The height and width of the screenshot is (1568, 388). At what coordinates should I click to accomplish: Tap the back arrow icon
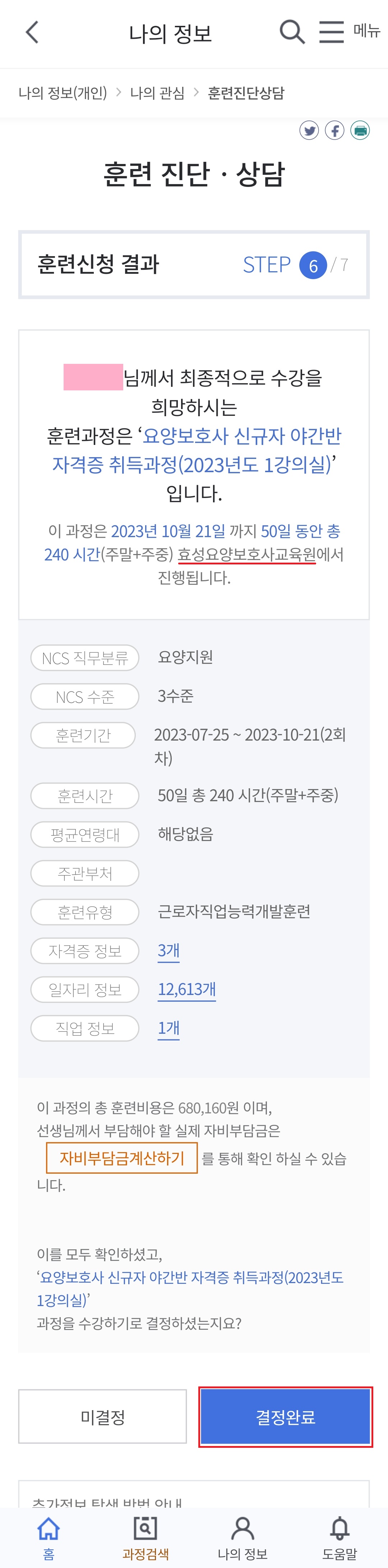click(x=32, y=32)
